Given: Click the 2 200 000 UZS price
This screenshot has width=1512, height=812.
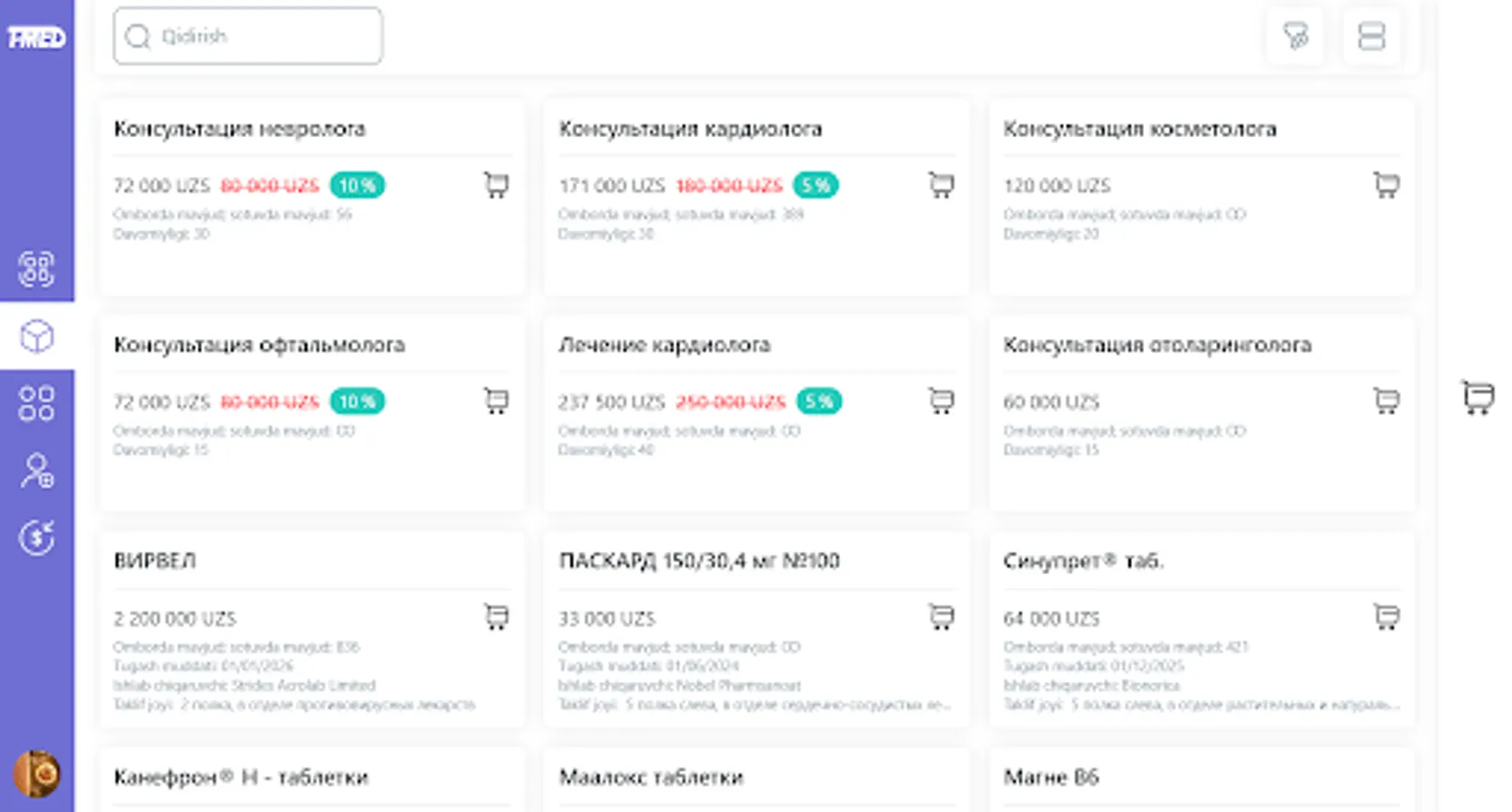Looking at the screenshot, I should coord(174,619).
